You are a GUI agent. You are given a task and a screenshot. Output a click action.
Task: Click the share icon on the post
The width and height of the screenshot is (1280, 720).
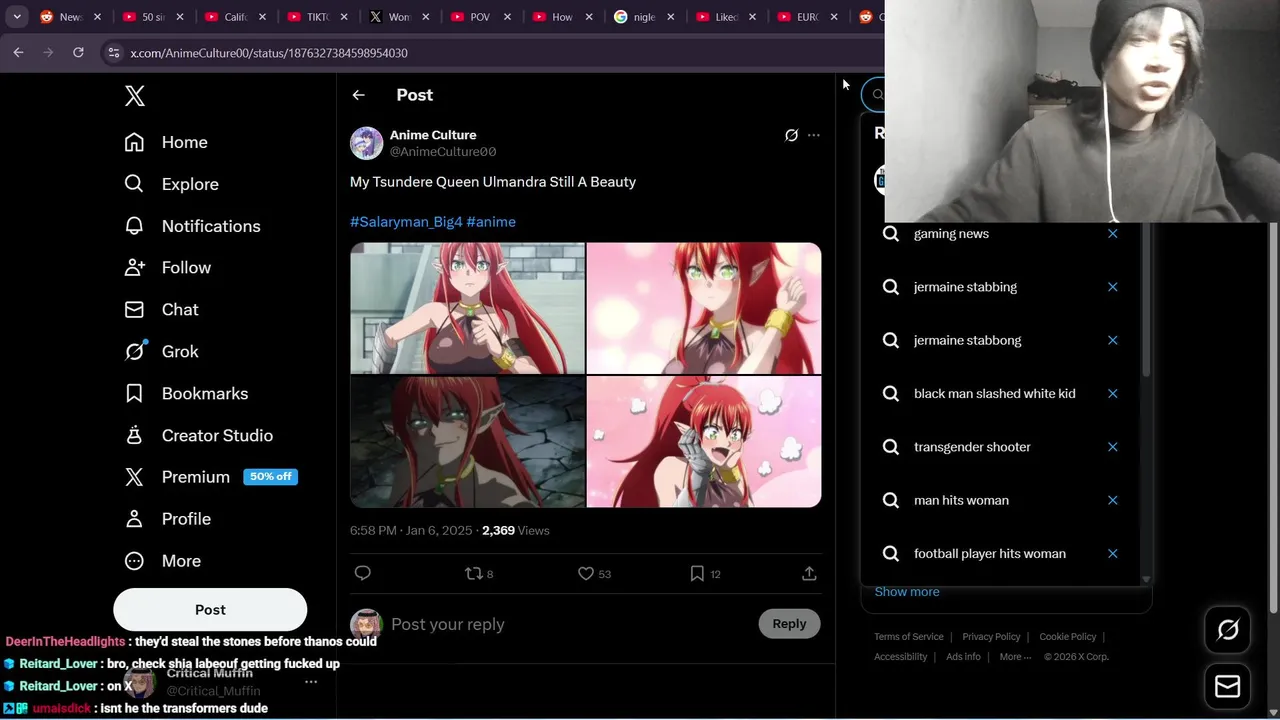coord(809,573)
